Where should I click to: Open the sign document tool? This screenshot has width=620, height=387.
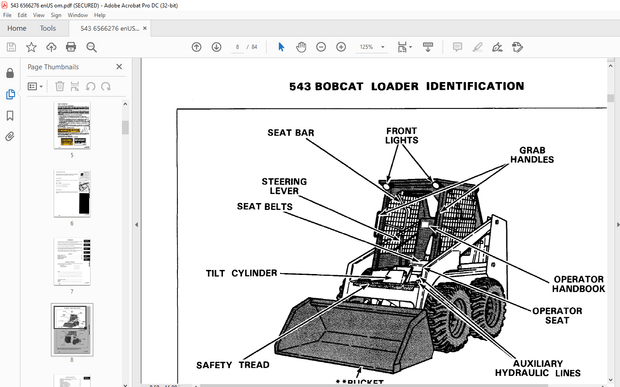click(x=497, y=47)
